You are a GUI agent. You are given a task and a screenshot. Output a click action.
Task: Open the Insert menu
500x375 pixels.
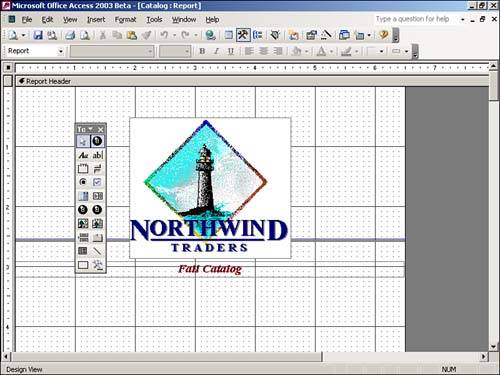(96, 20)
